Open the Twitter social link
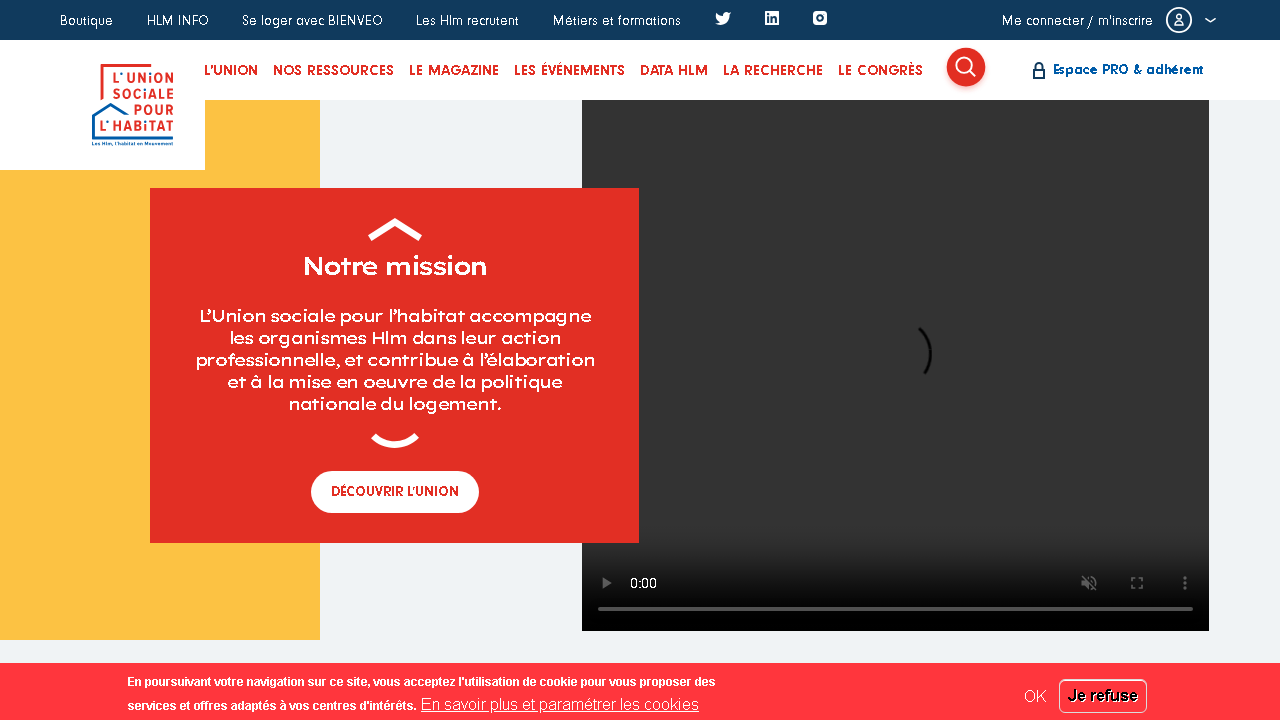Viewport: 1280px width, 720px height. coord(723,18)
